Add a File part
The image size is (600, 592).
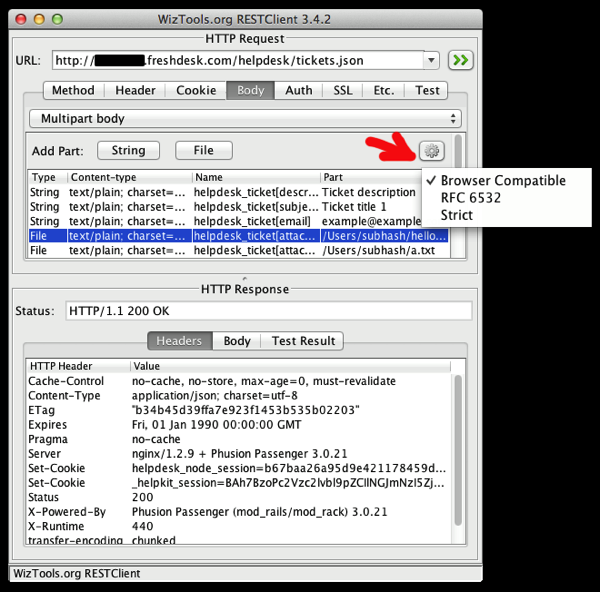click(204, 150)
